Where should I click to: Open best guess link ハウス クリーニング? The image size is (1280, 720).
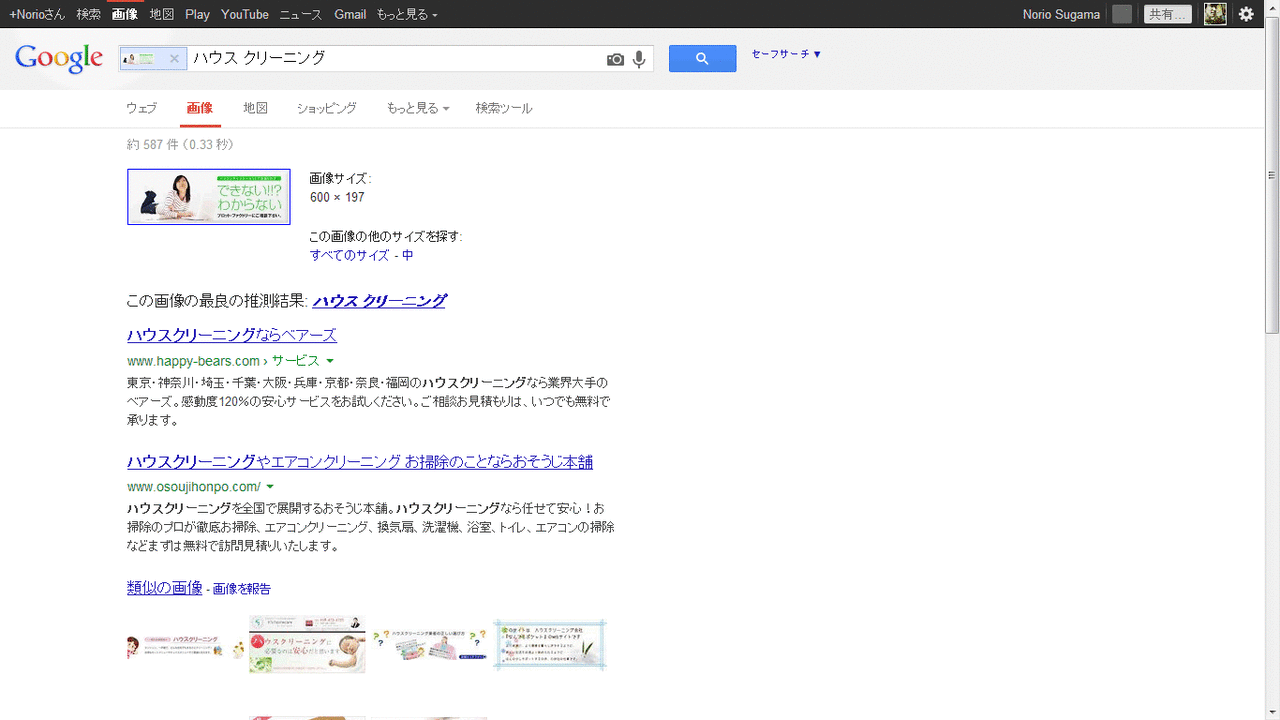tap(380, 300)
